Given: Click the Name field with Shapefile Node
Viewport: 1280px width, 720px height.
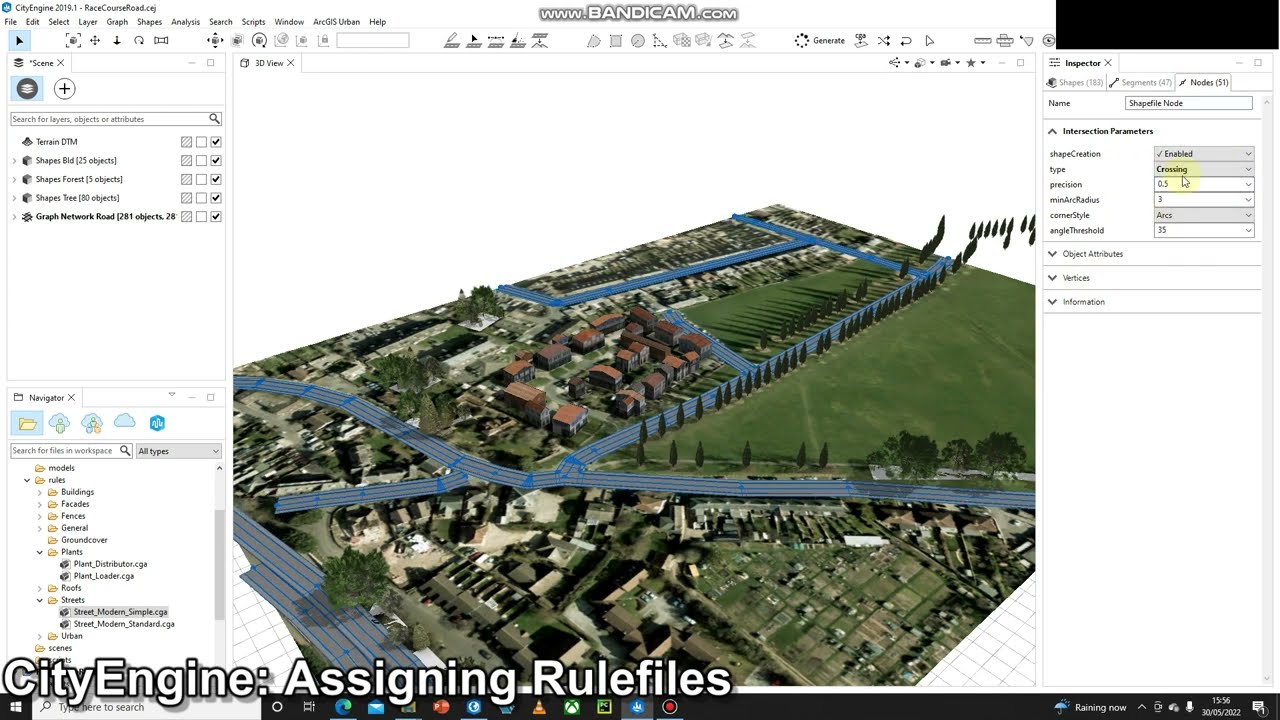Looking at the screenshot, I should 1189,103.
